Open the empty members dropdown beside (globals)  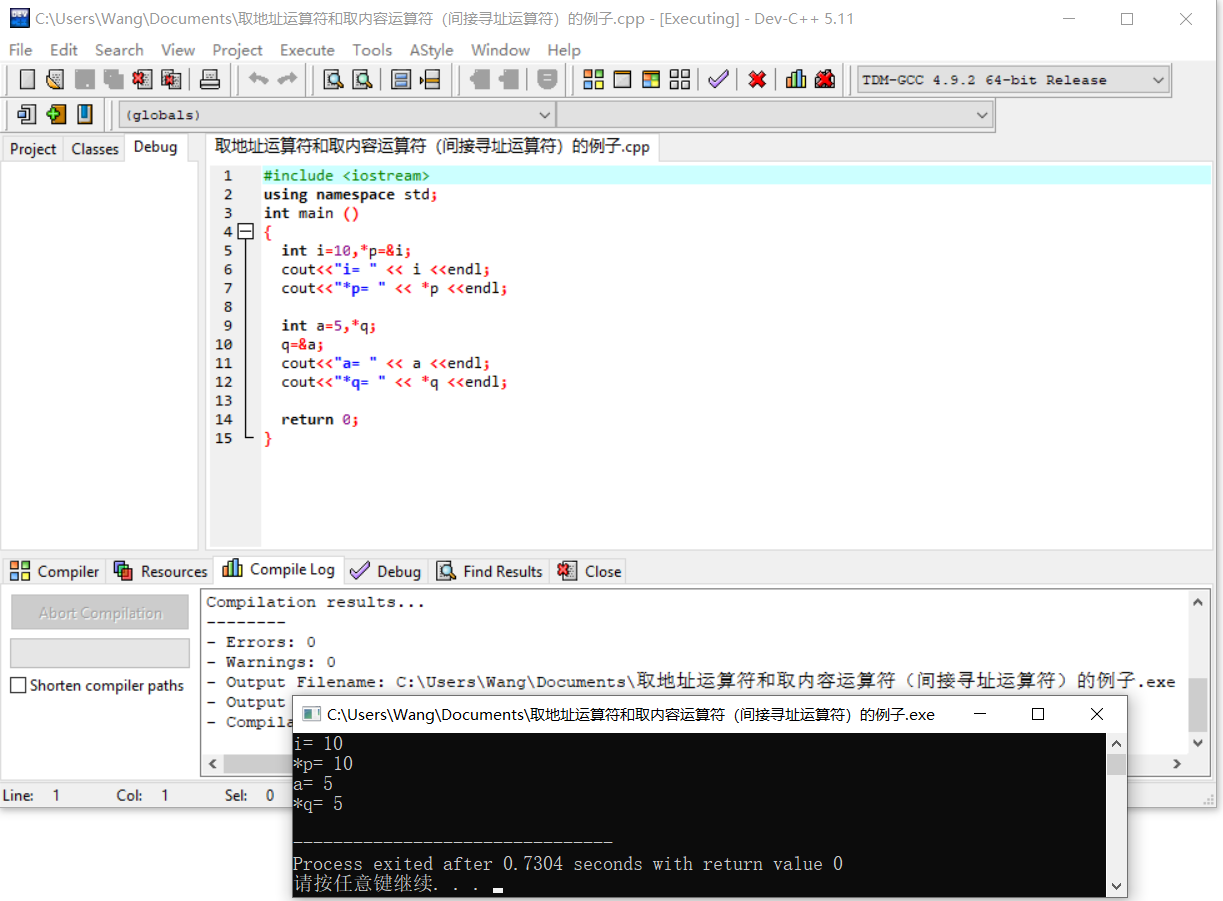click(775, 115)
